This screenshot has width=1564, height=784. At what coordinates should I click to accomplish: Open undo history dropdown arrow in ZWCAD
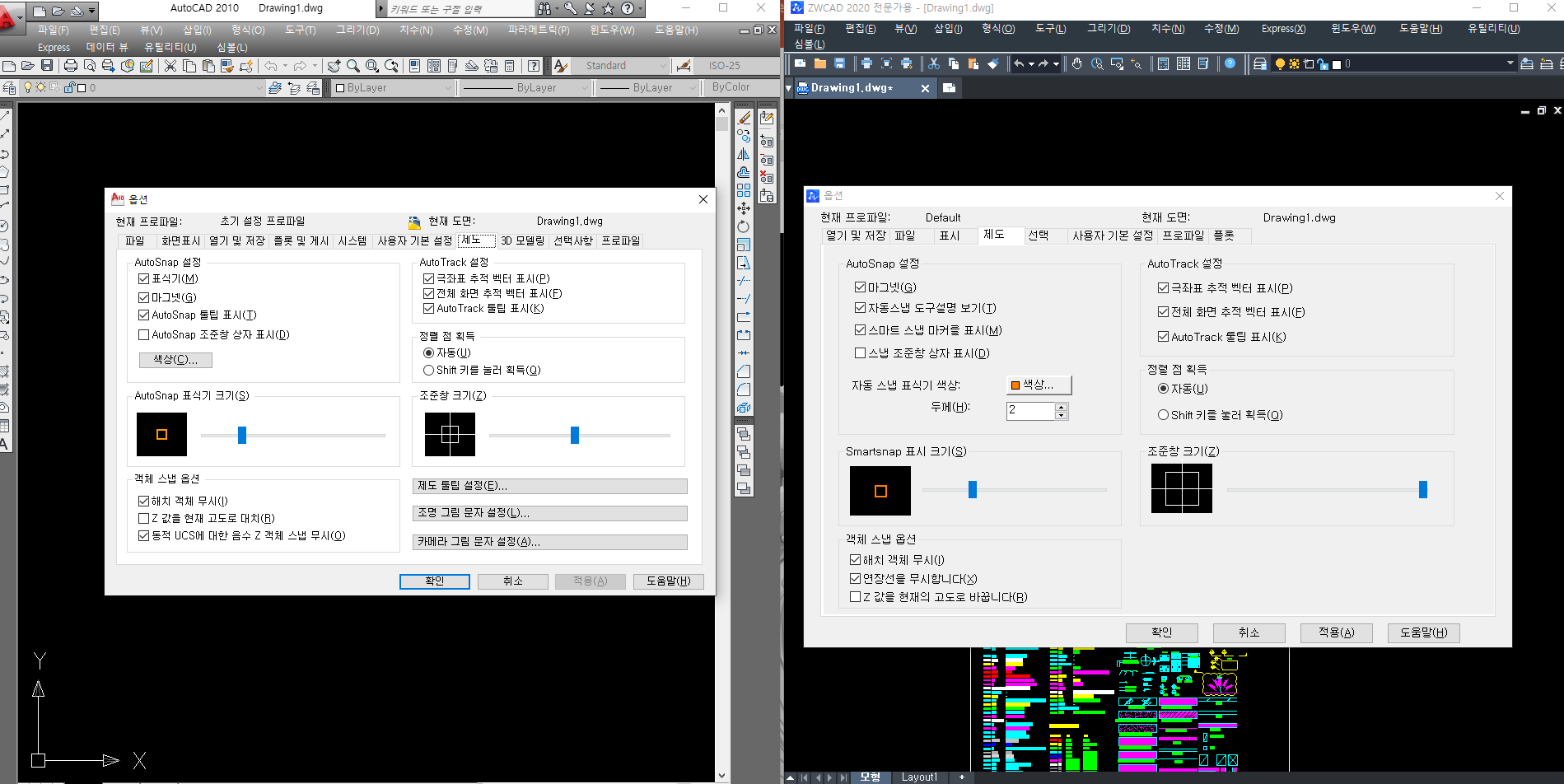point(1030,63)
